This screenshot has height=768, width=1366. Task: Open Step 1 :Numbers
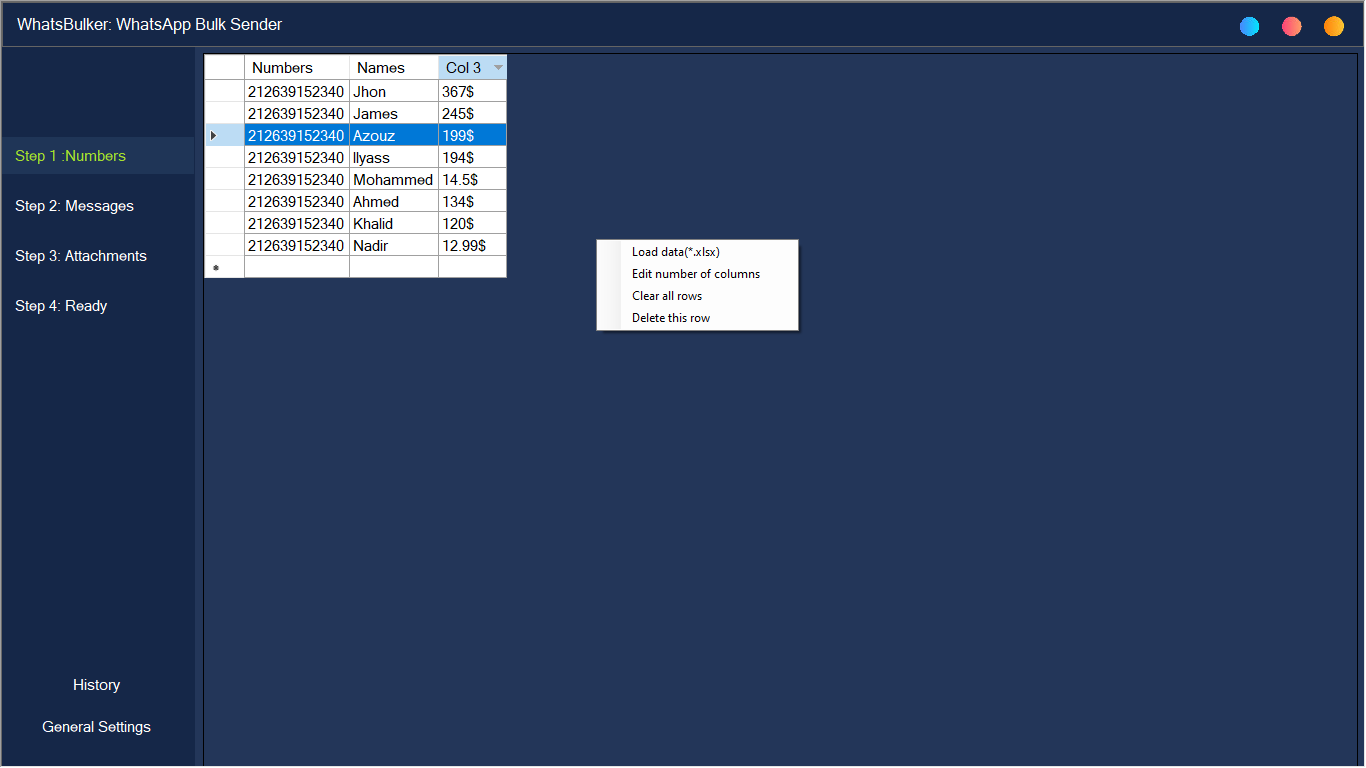[98, 156]
